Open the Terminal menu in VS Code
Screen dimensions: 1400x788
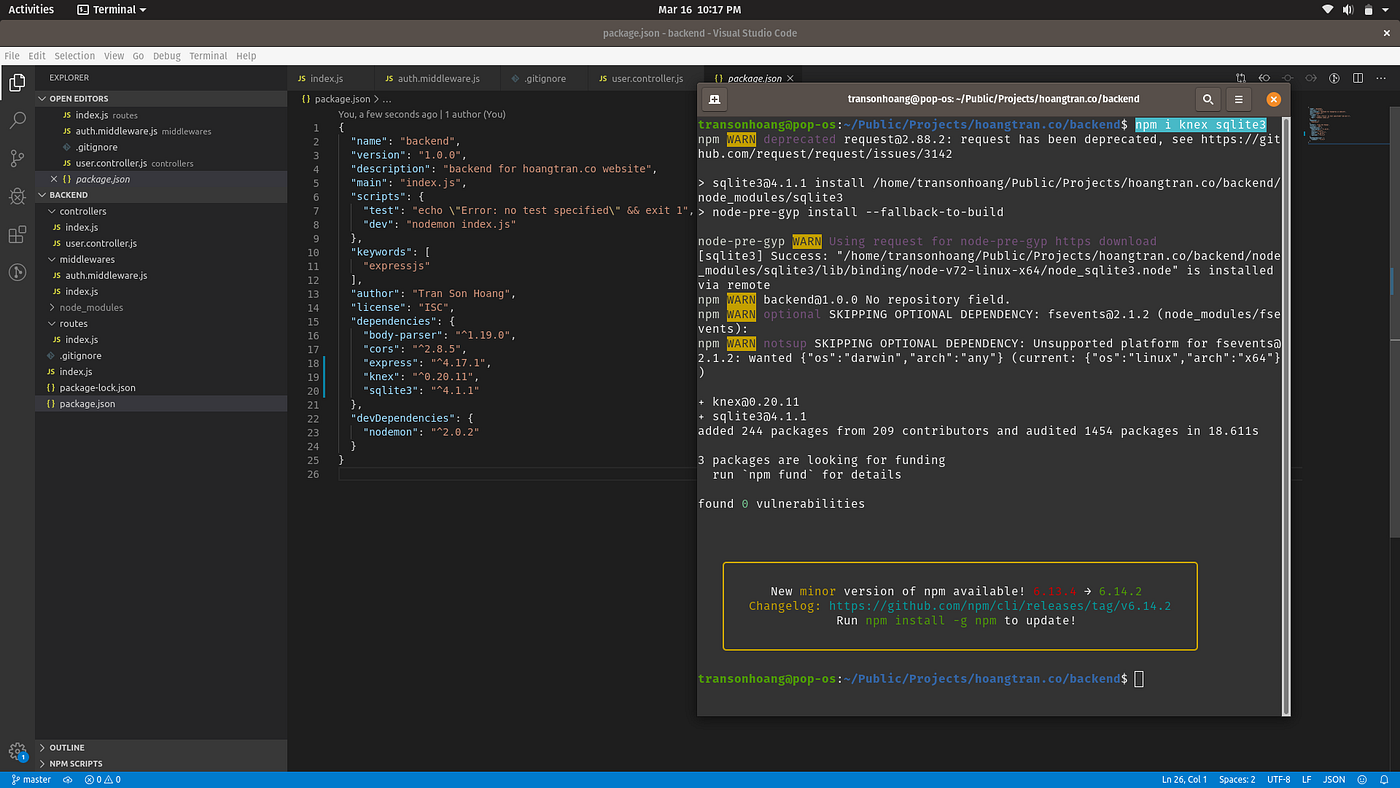click(x=208, y=56)
